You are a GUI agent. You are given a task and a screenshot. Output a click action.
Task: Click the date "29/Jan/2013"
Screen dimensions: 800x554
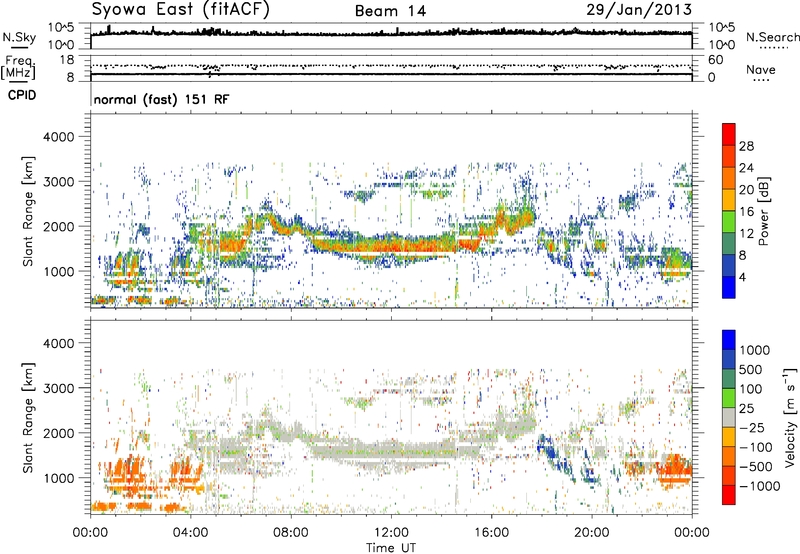tap(639, 9)
